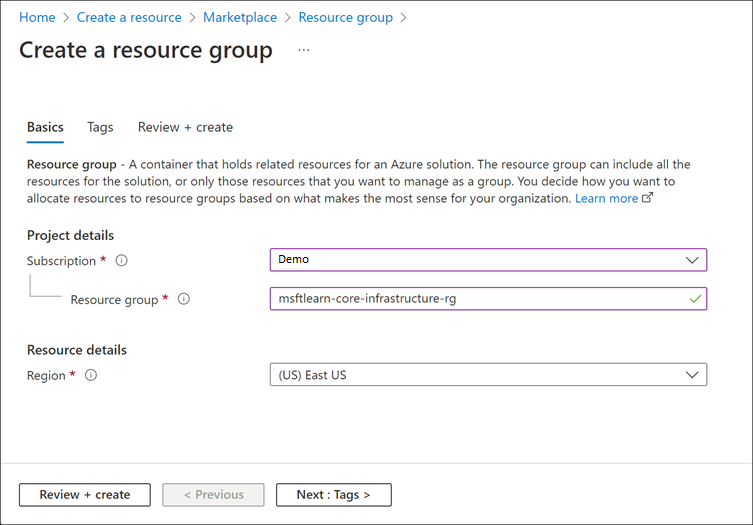Go to Home breadcrumb
Image resolution: width=753 pixels, height=525 pixels.
tap(37, 17)
